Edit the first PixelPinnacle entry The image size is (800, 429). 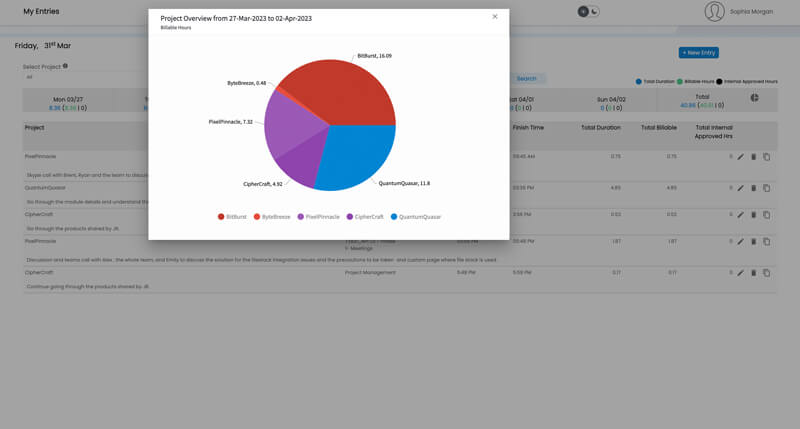click(740, 157)
